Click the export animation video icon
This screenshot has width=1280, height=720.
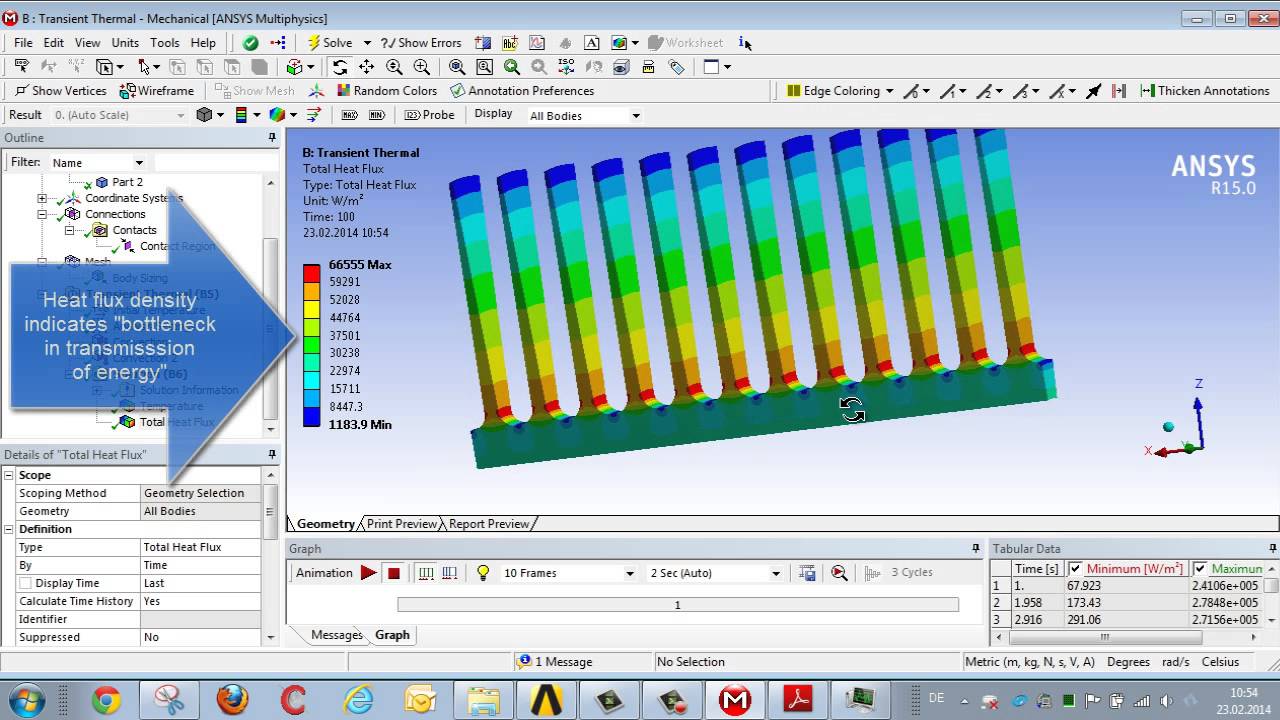(x=808, y=573)
